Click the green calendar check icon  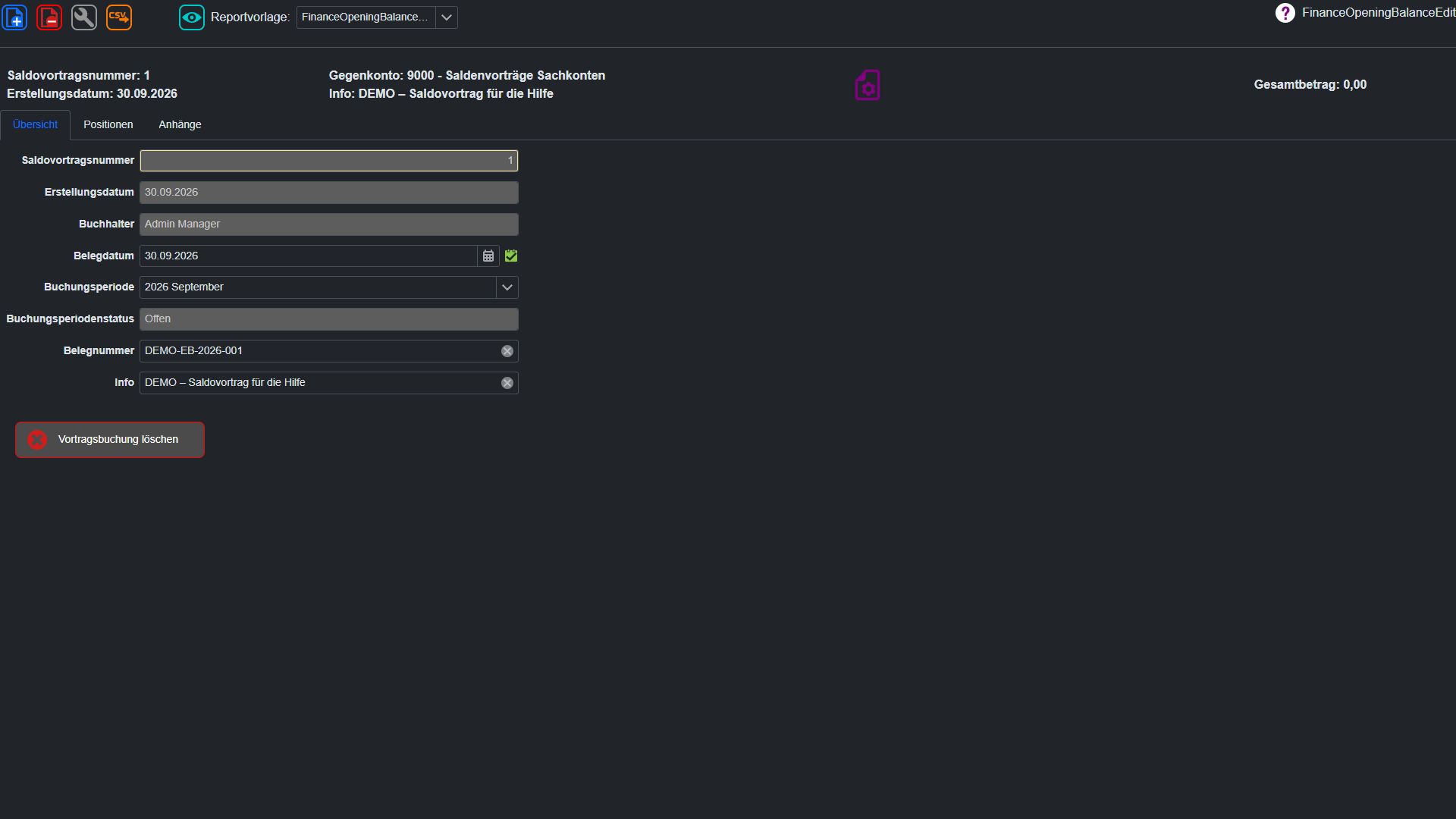pyautogui.click(x=511, y=256)
